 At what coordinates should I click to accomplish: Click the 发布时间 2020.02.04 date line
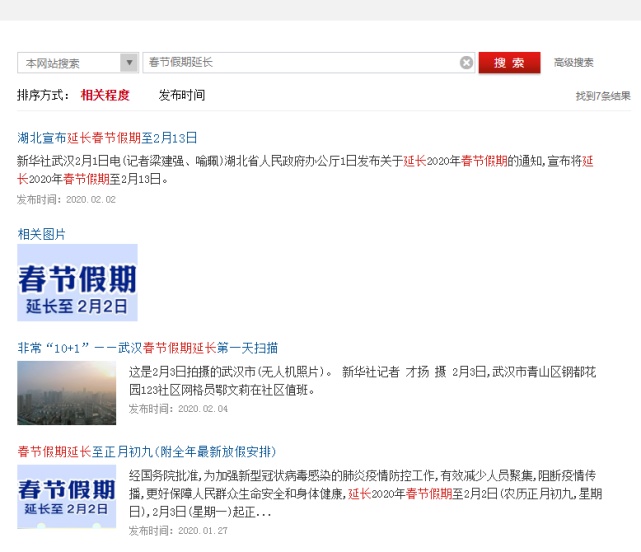coord(178,409)
